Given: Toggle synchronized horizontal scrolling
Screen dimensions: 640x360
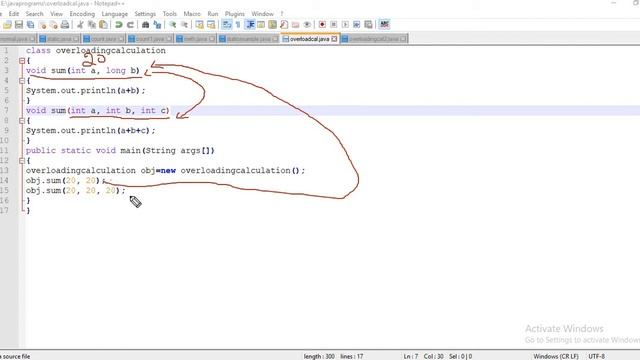Looking at the screenshot, I should point(211,24).
